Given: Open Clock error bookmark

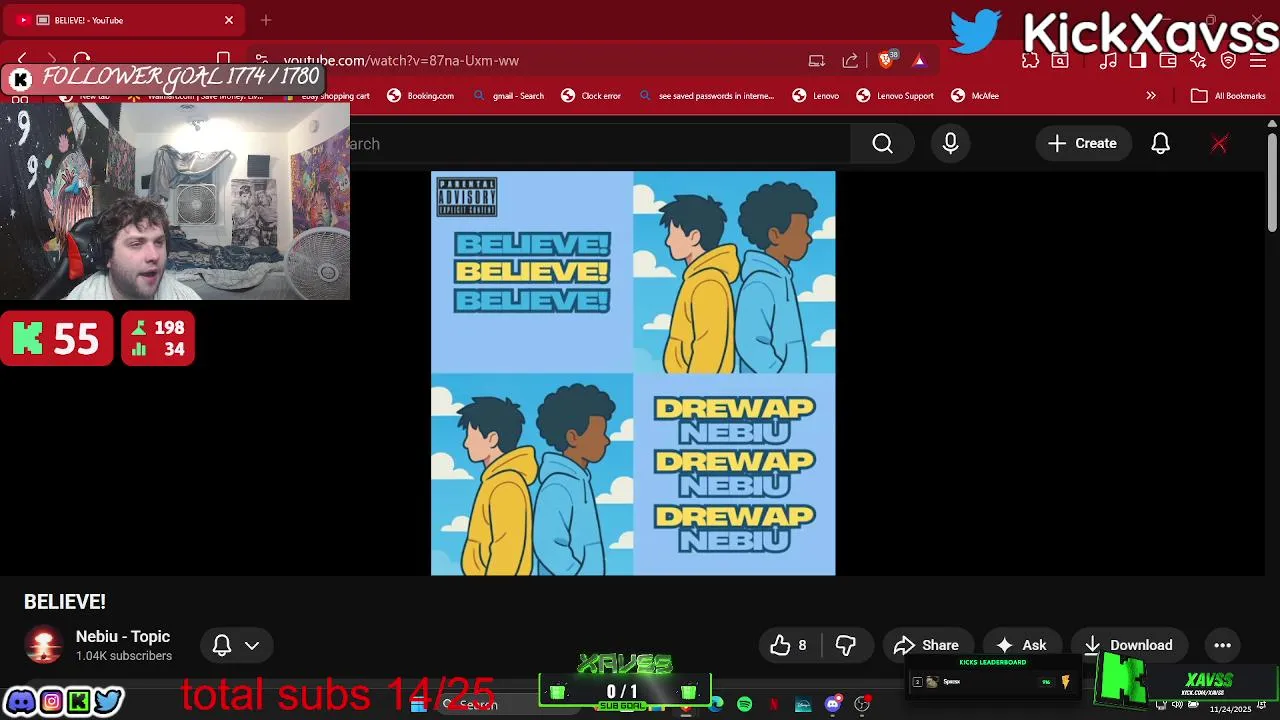Looking at the screenshot, I should (591, 96).
